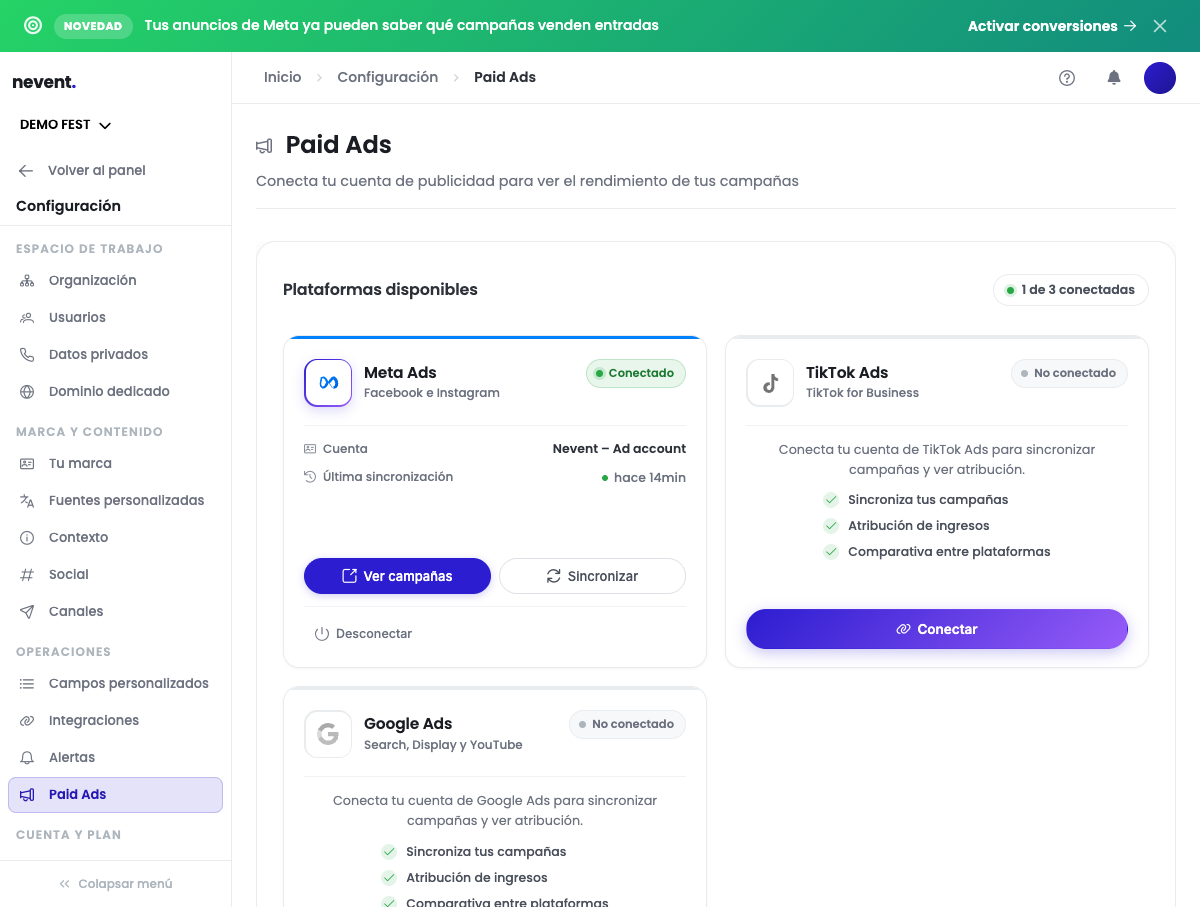Click the Campos personalizados list icon

tap(28, 684)
